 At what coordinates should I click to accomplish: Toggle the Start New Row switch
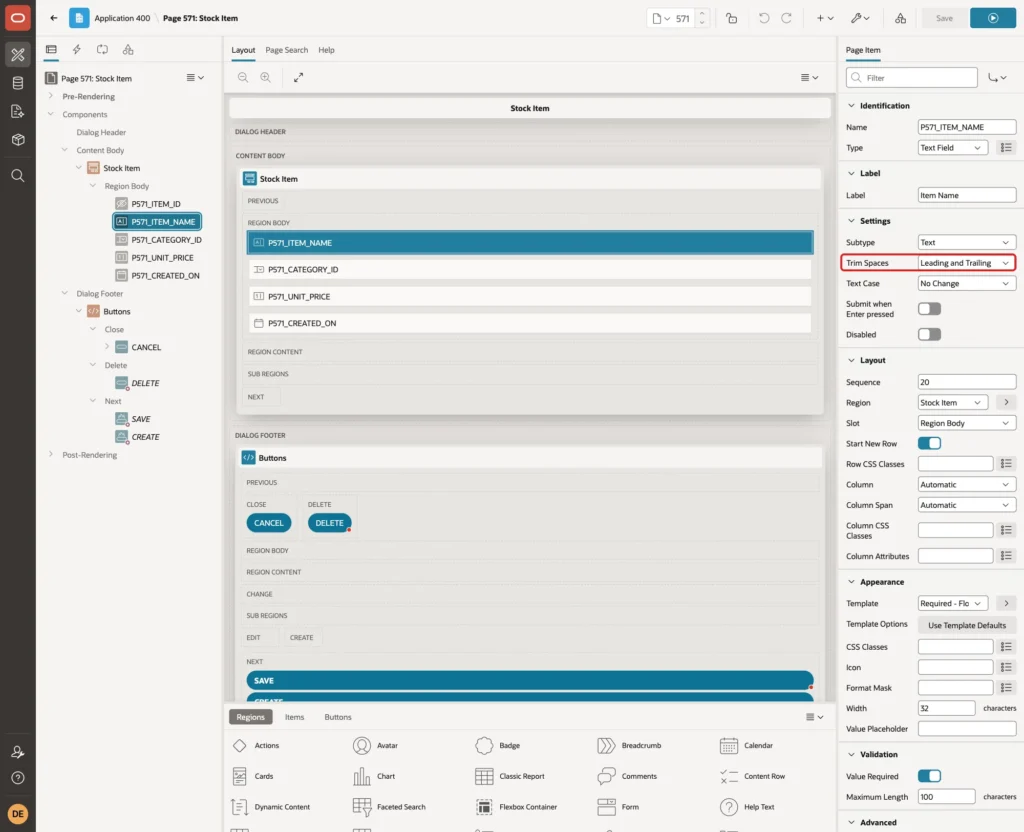[x=929, y=443]
